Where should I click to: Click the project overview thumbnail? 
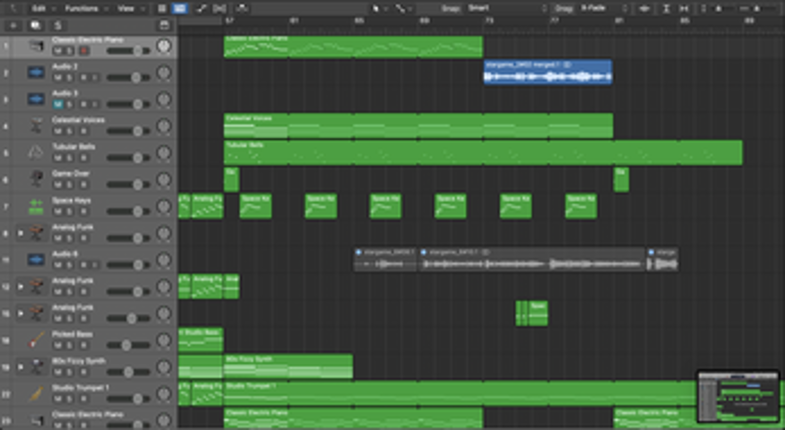pos(738,396)
